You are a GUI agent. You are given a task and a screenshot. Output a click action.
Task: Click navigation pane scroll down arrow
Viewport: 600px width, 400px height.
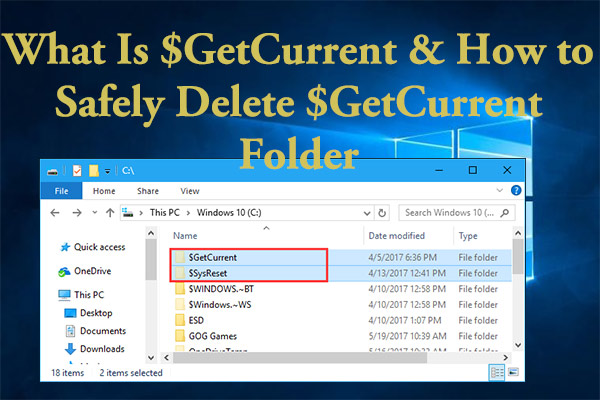tap(151, 358)
